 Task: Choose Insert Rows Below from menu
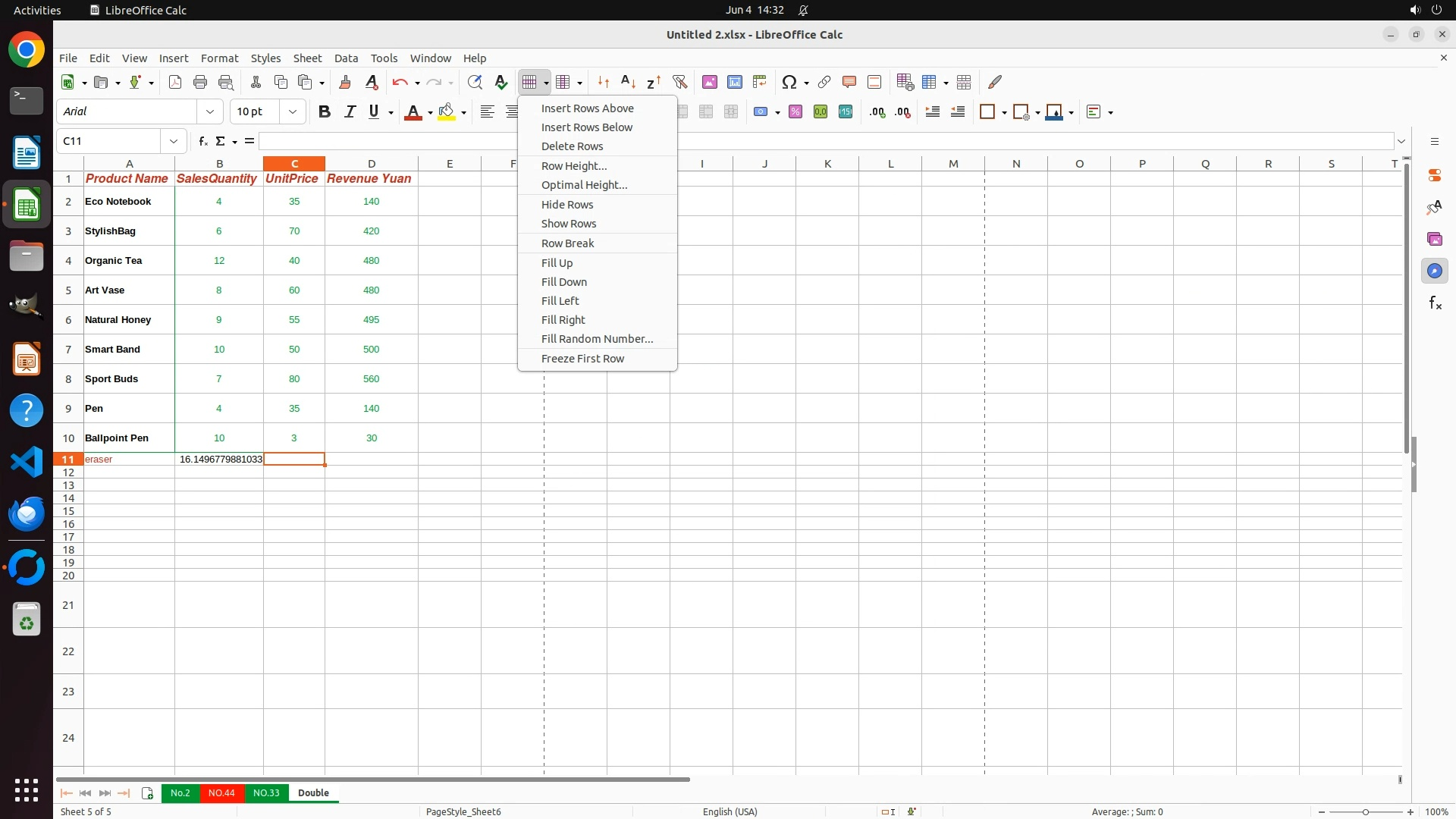tap(586, 127)
